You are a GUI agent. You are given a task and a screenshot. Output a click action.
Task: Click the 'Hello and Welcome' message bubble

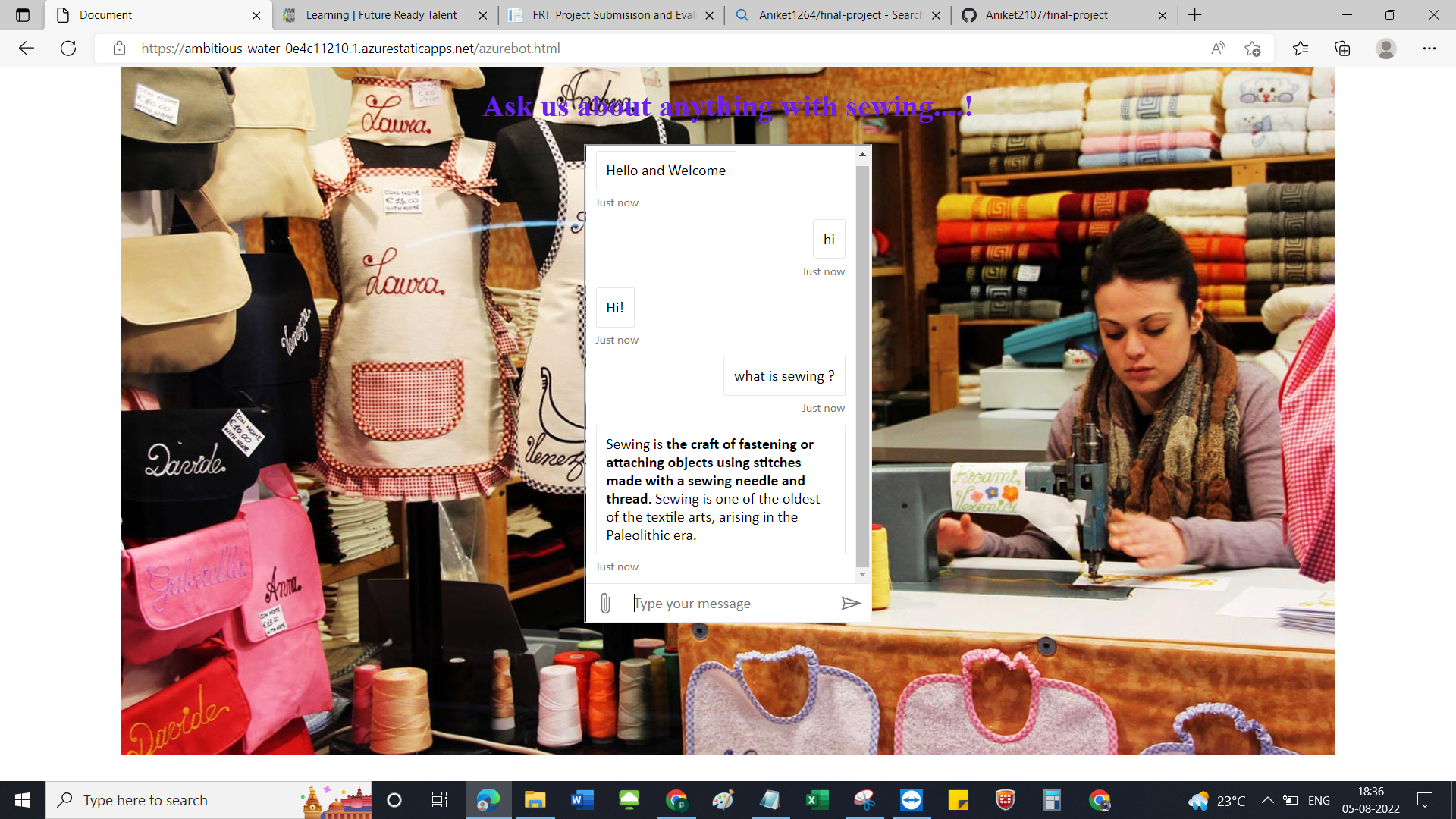(x=666, y=171)
